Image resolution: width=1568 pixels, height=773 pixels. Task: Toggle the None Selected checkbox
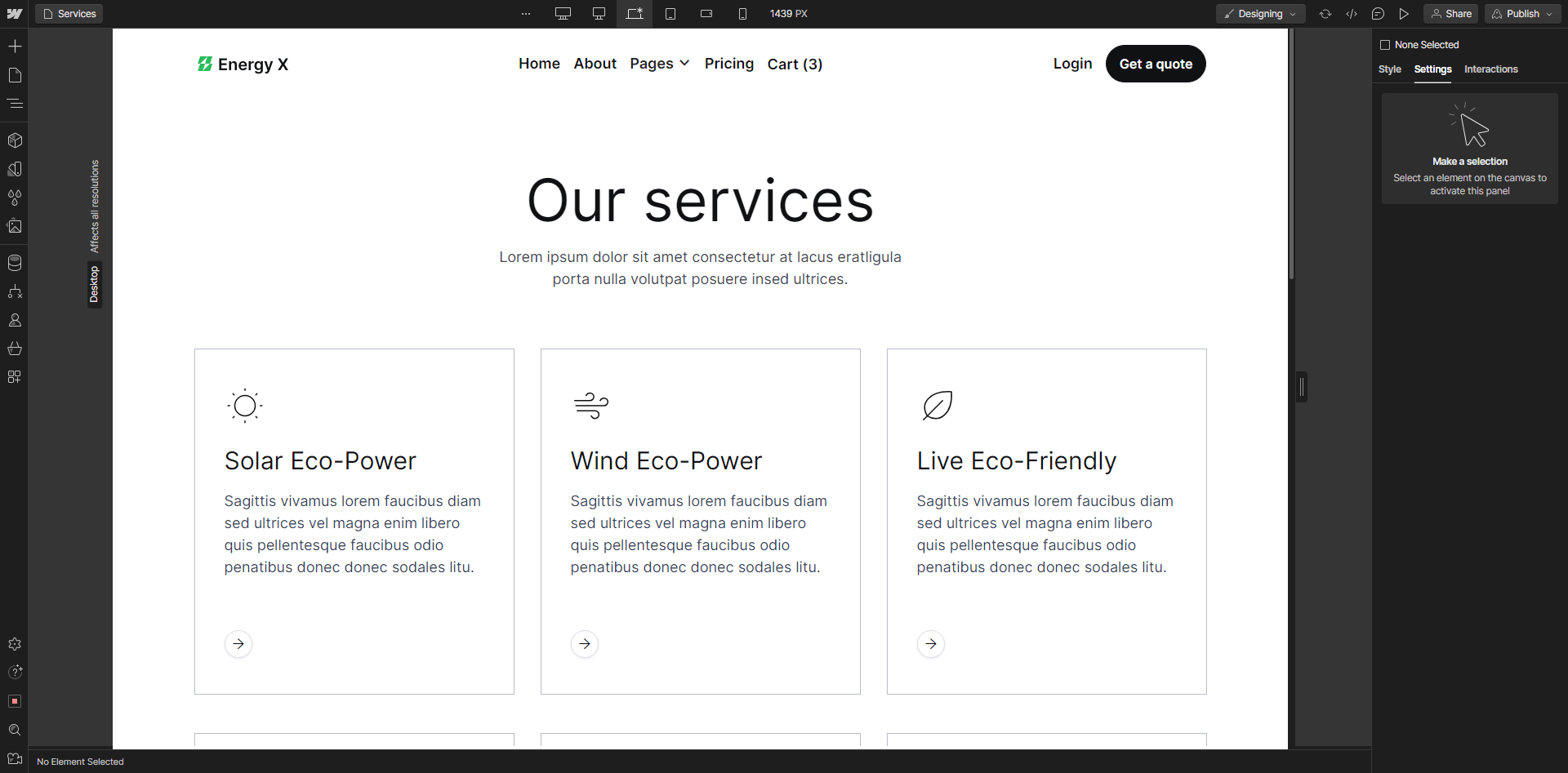pos(1386,45)
